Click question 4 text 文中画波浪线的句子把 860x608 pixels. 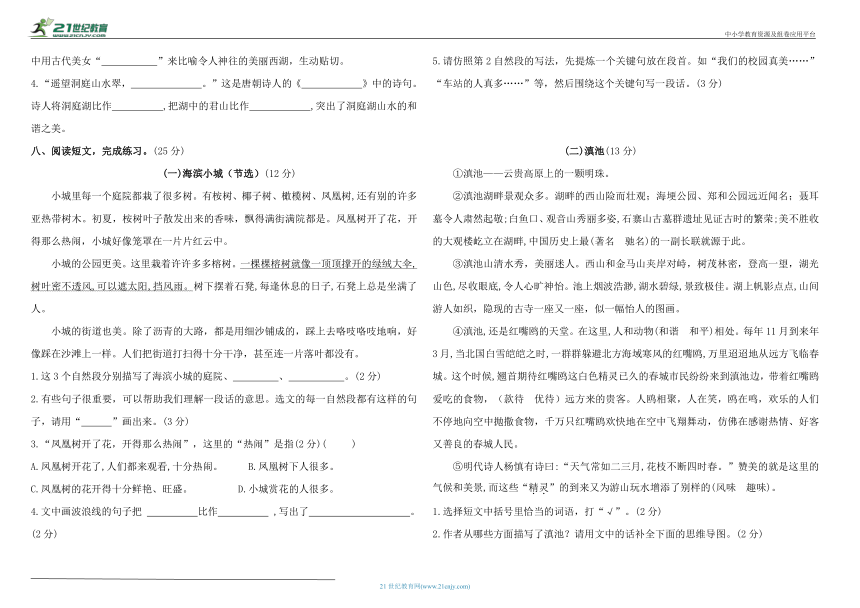(92, 512)
